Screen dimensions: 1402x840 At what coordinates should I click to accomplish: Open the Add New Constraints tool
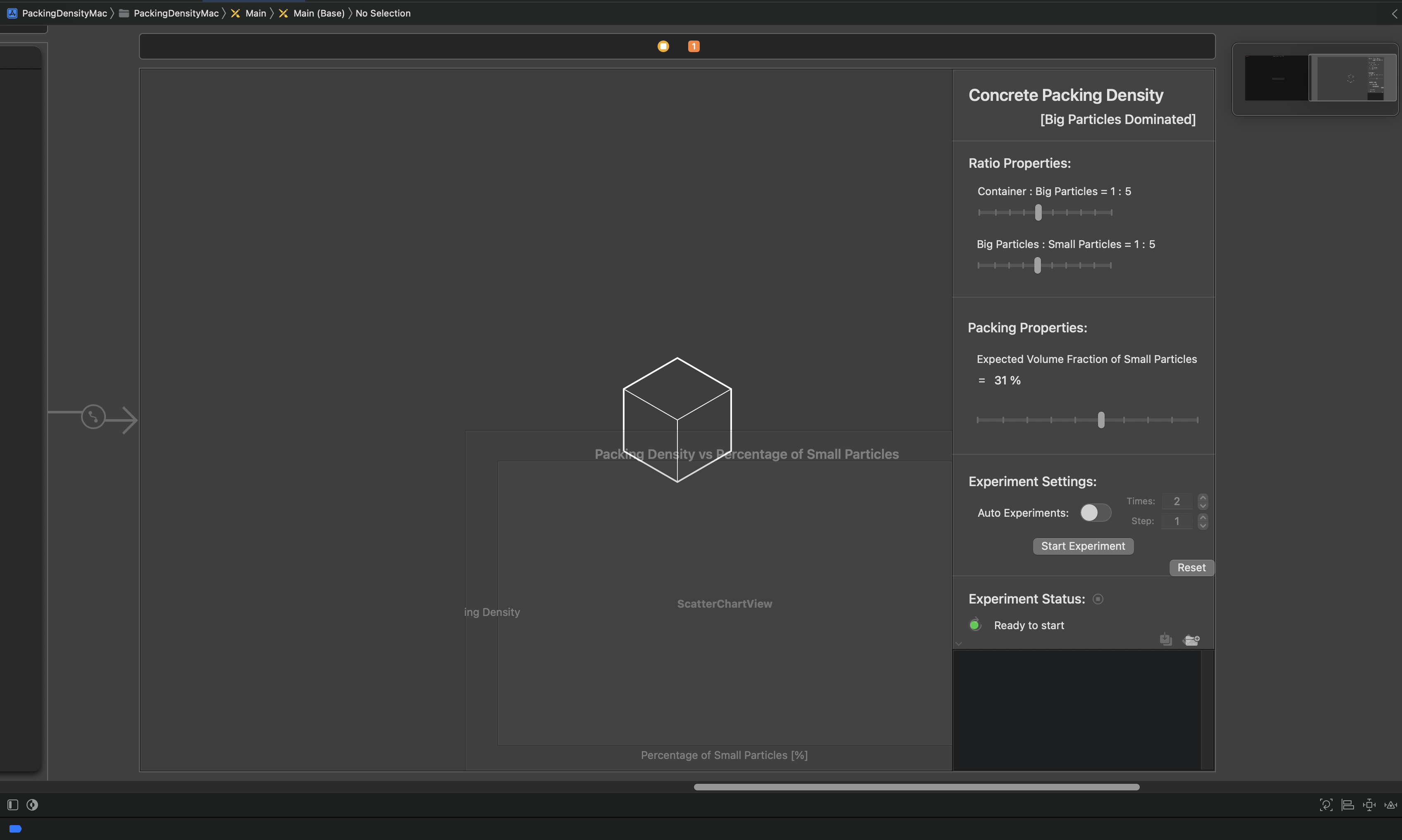click(x=1369, y=804)
